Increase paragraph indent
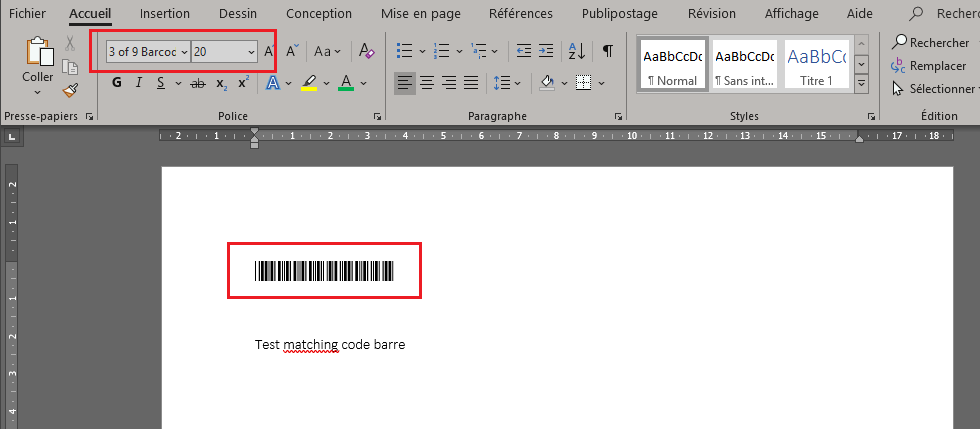980x429 pixels. [545, 51]
